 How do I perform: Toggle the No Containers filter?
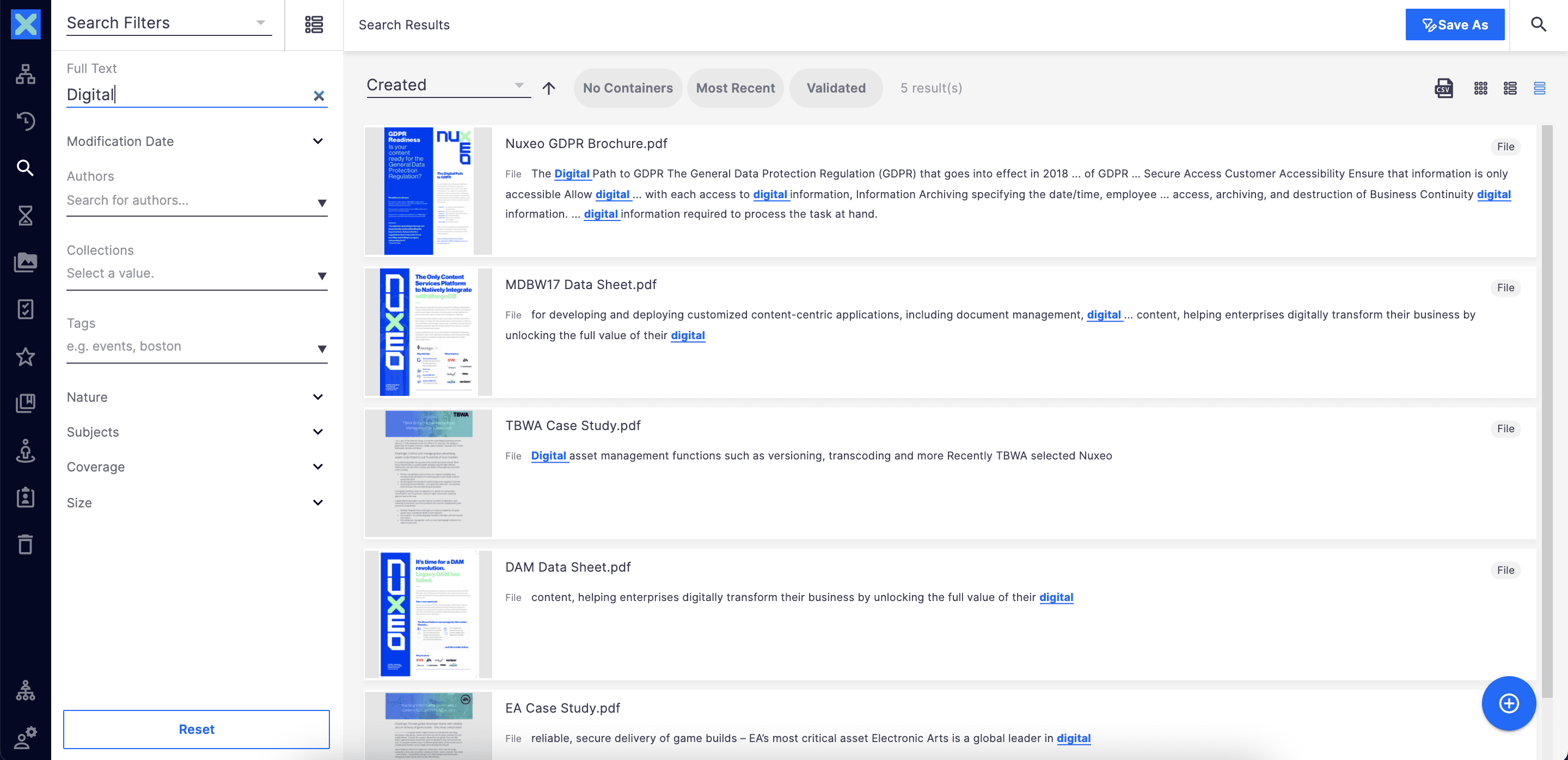pyautogui.click(x=628, y=88)
